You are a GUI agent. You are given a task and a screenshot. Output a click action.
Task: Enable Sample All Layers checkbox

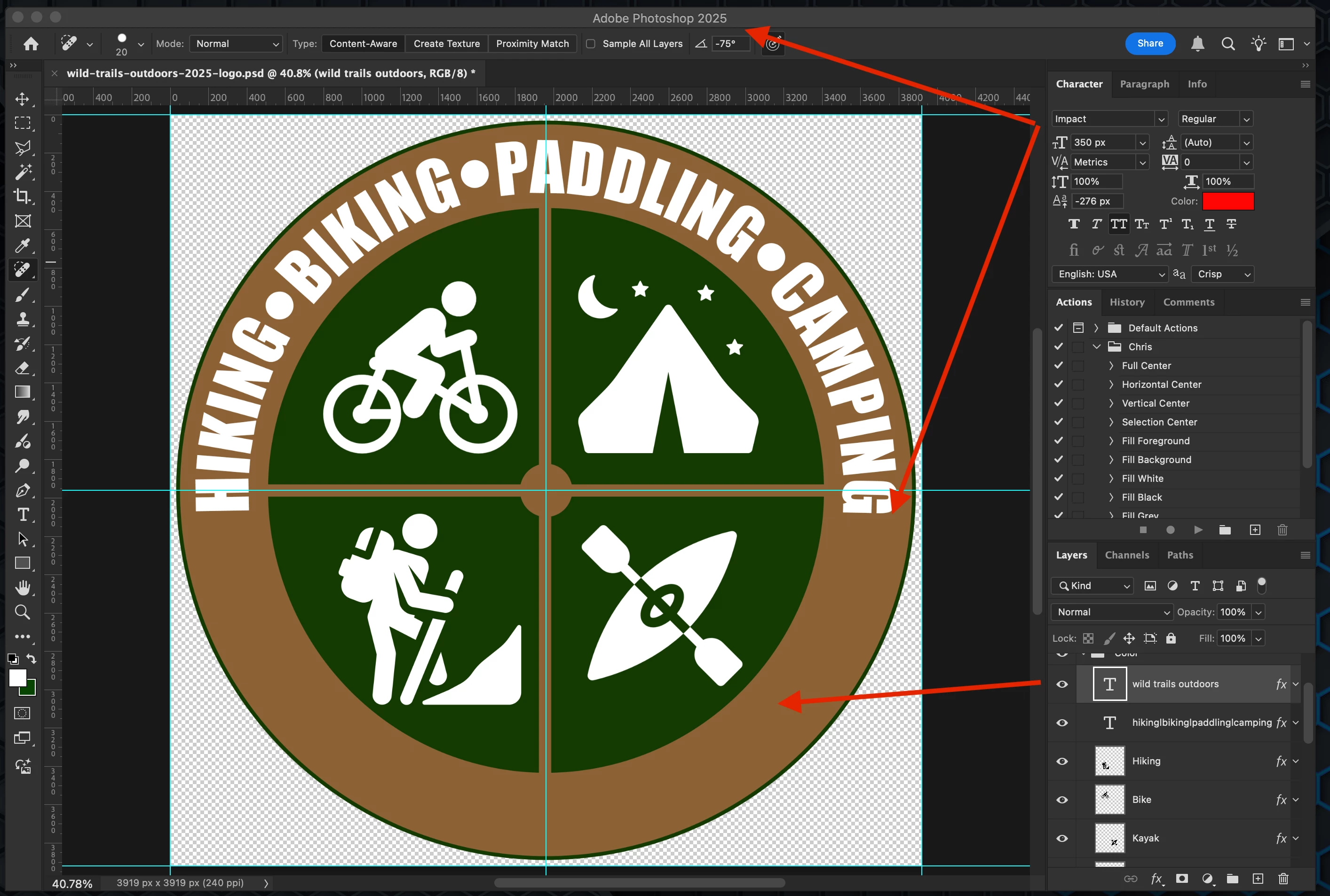[x=591, y=44]
